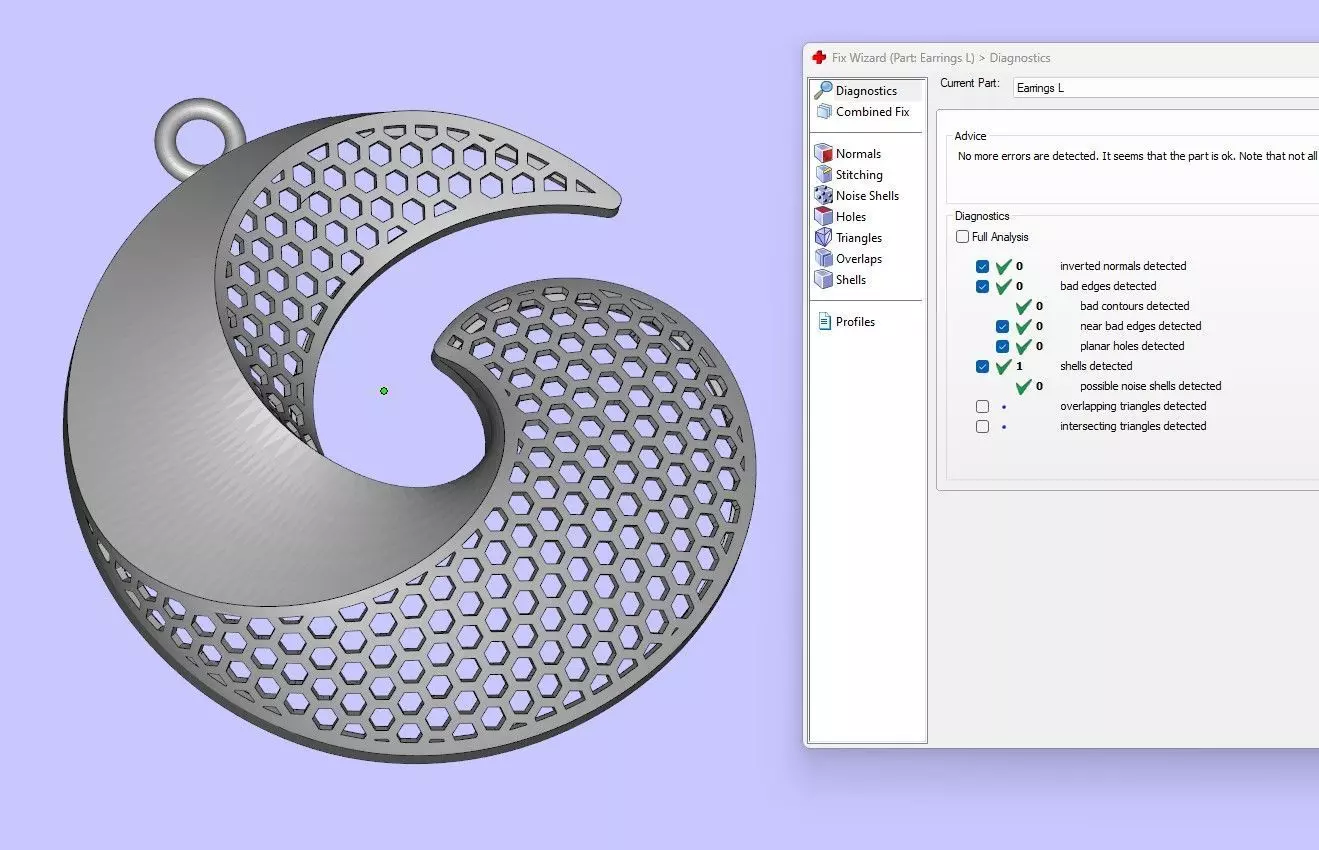
Task: Uncheck planar holes detected checkbox
Action: click(x=1002, y=347)
